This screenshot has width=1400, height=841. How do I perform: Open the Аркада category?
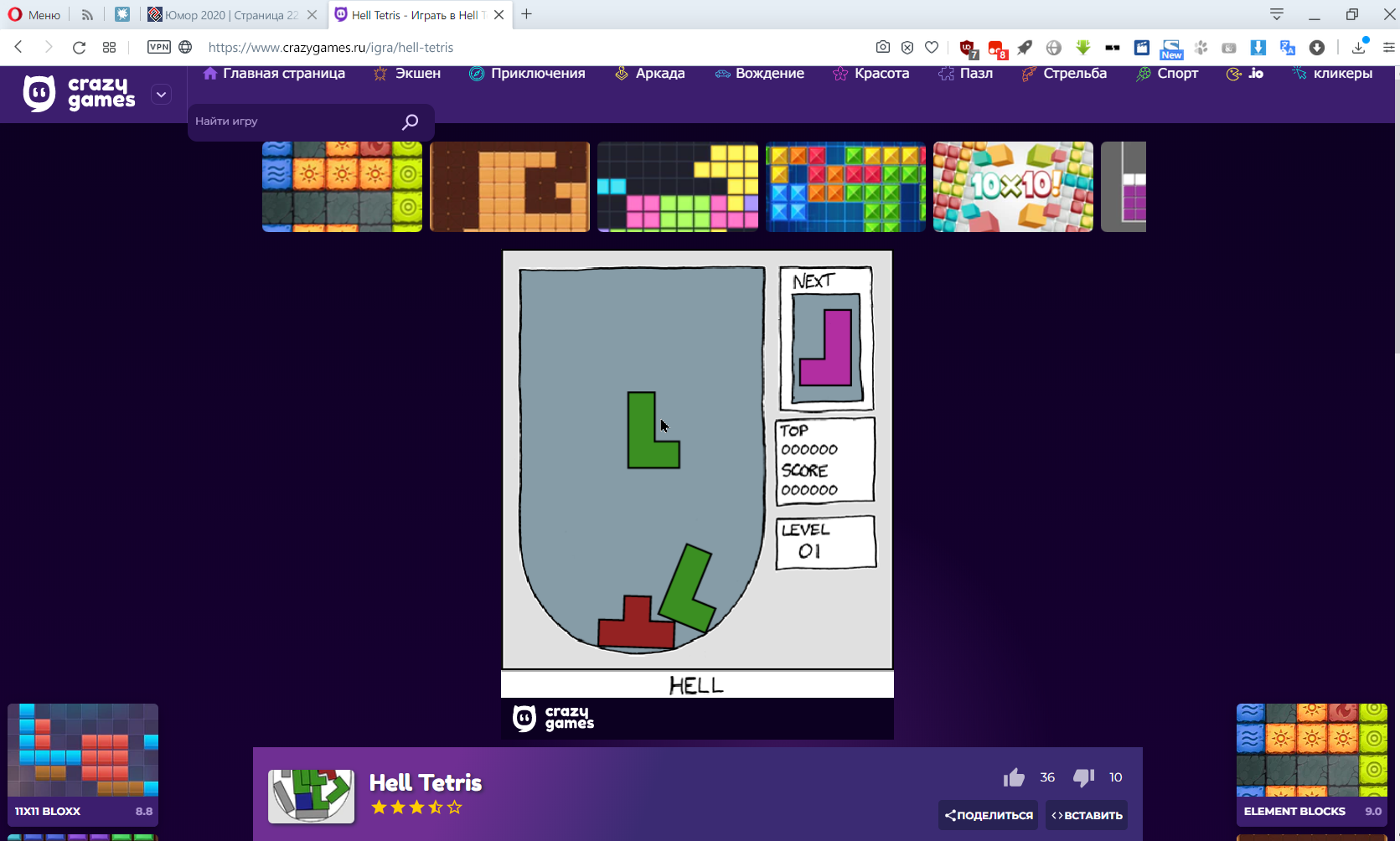[649, 74]
